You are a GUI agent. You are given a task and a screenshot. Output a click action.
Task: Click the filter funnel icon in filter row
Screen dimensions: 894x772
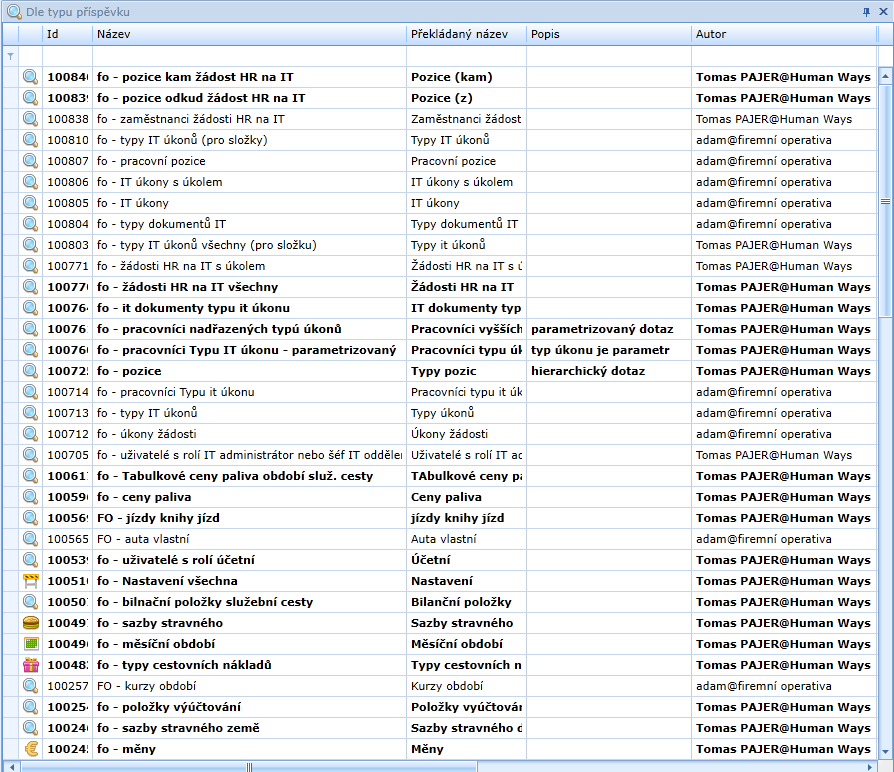click(x=11, y=56)
